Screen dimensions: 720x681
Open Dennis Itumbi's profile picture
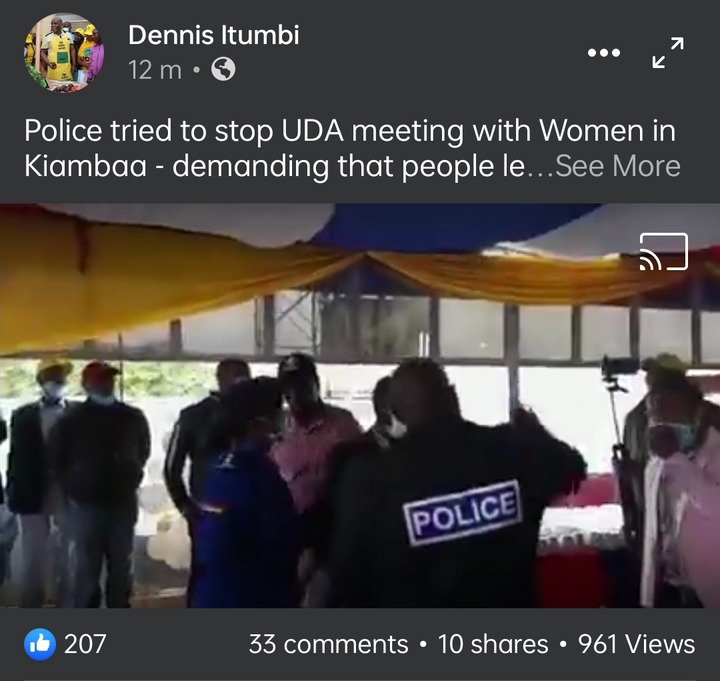64,53
